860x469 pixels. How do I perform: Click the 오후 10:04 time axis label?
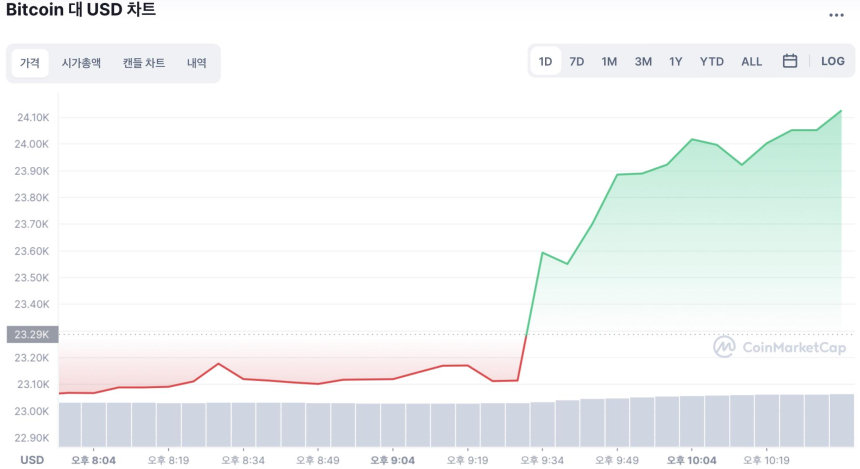[691, 460]
